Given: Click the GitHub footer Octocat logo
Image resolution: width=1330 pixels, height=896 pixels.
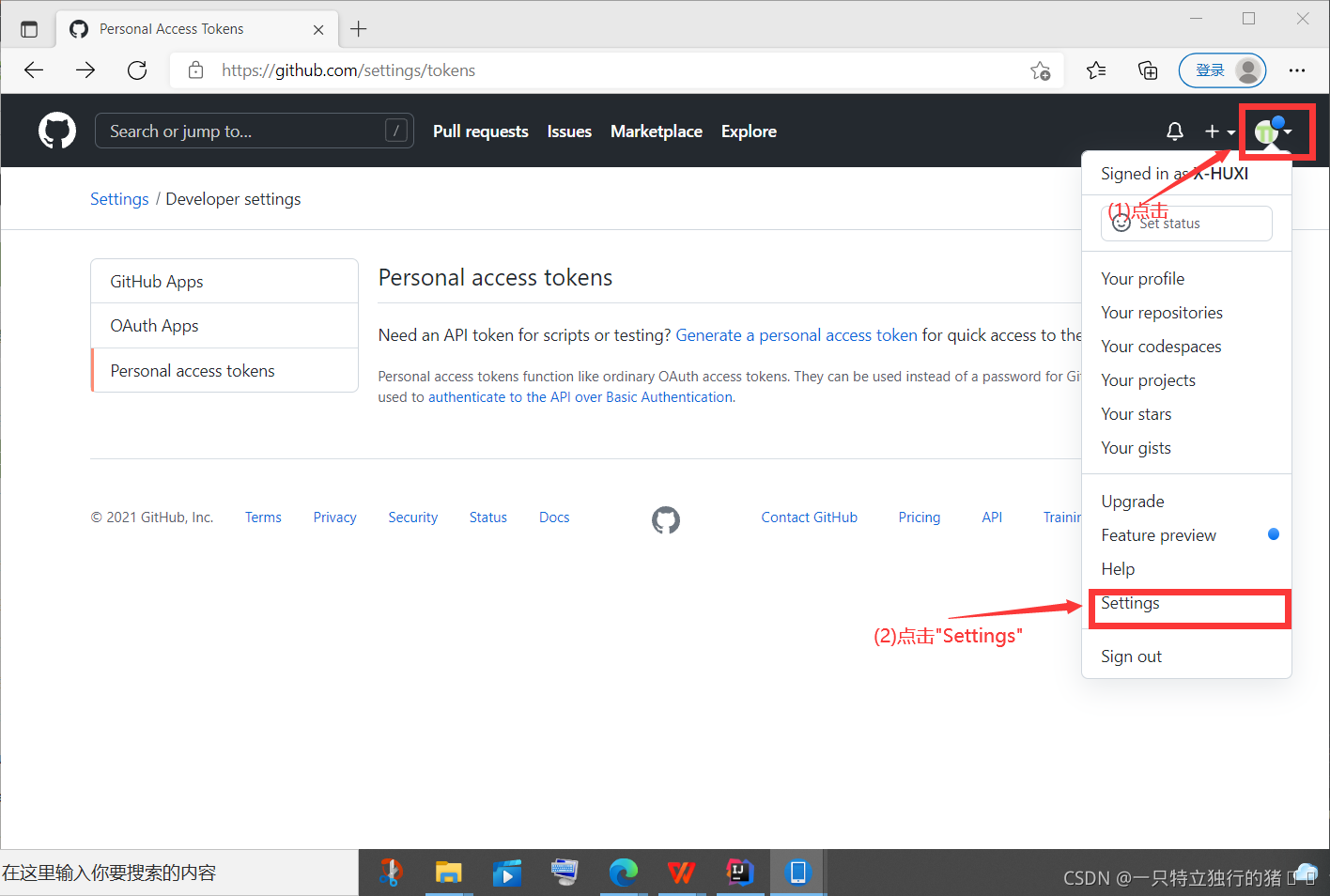Looking at the screenshot, I should coord(666,519).
